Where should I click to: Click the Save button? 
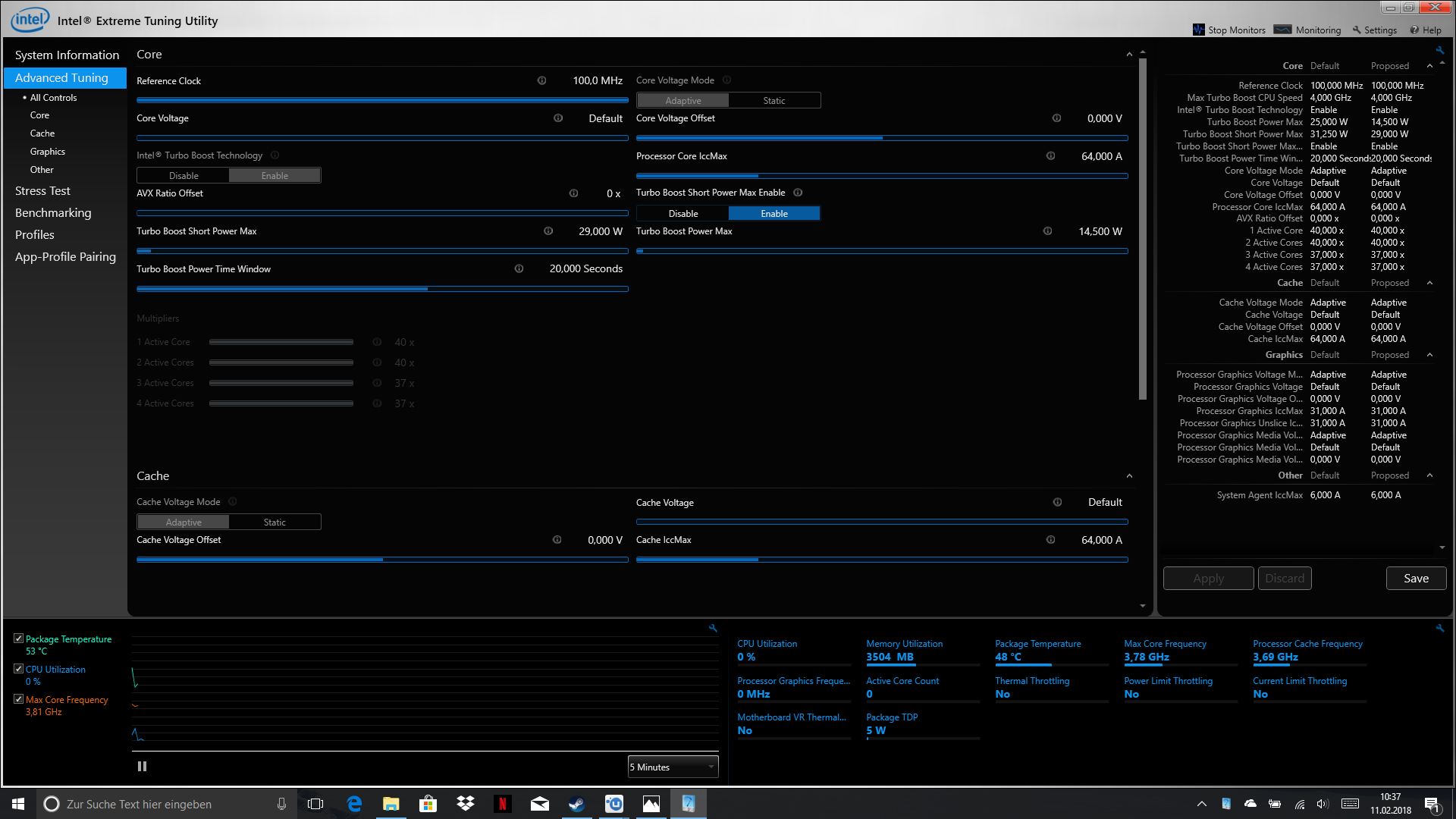(1415, 579)
